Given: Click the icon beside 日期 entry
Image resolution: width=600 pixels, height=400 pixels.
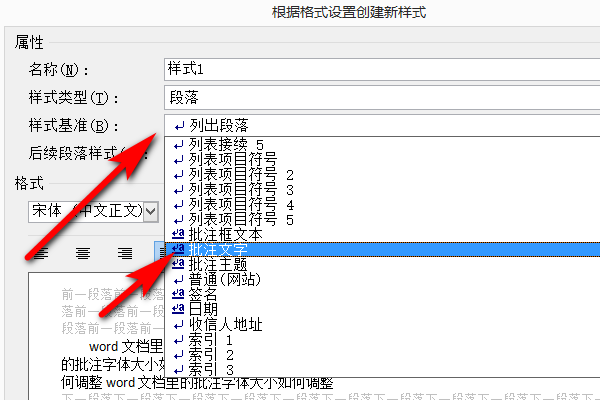Looking at the screenshot, I should coord(178,309).
